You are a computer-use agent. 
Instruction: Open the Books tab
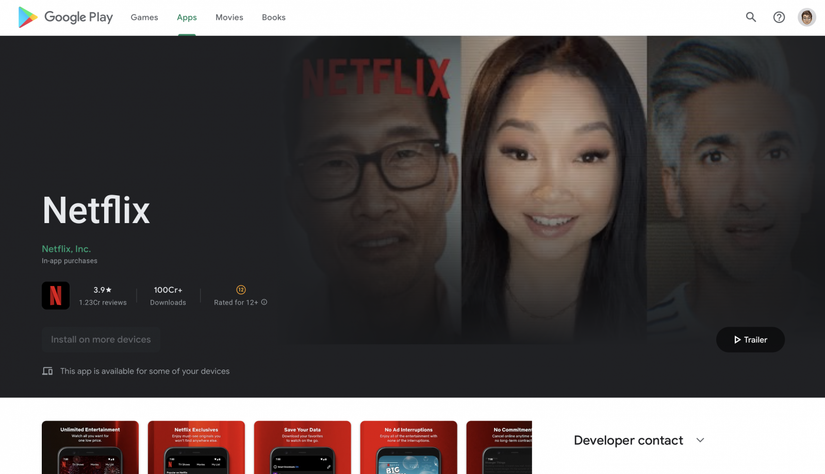point(274,17)
